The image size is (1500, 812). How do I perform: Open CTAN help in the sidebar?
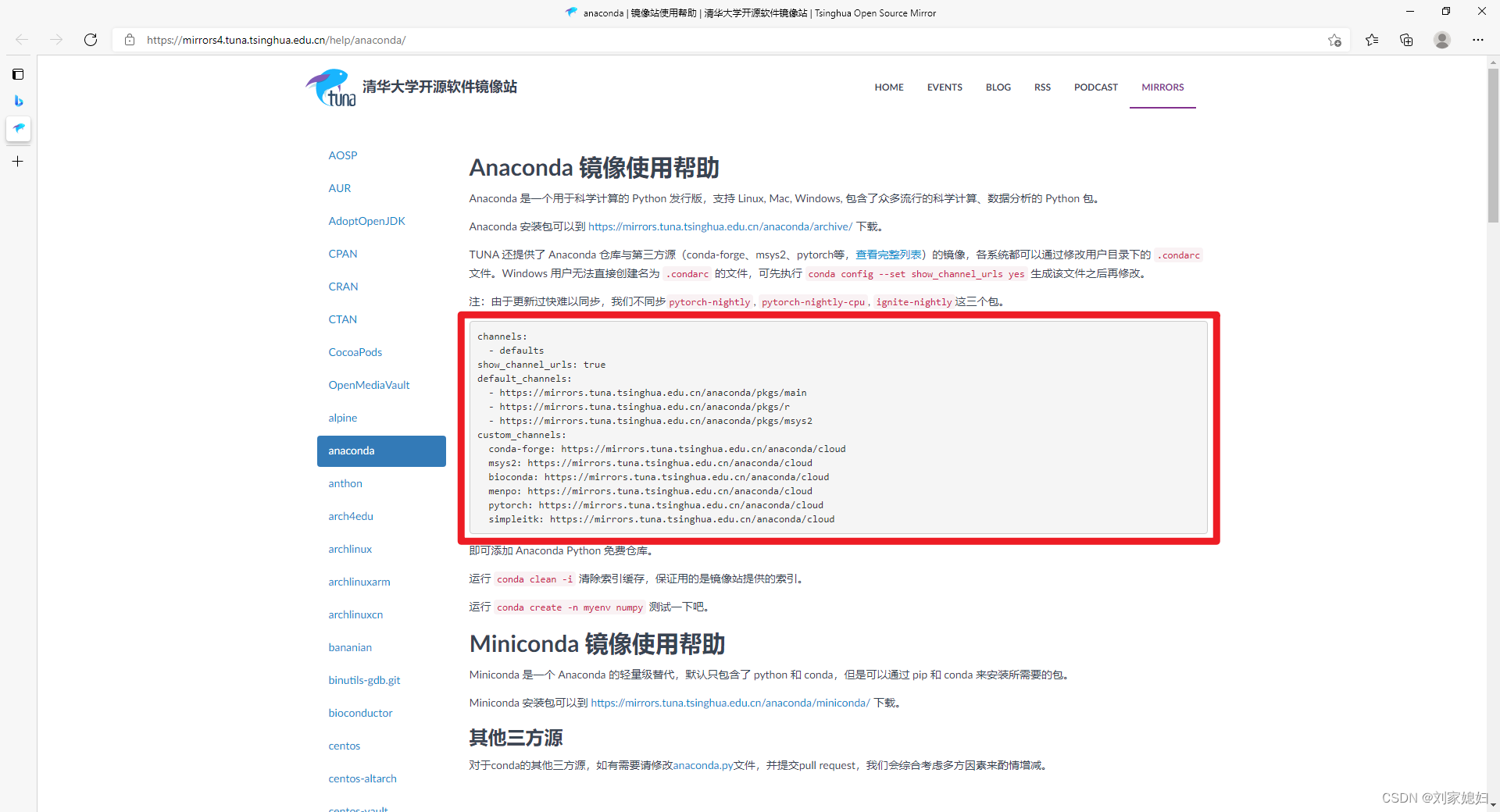pos(343,319)
